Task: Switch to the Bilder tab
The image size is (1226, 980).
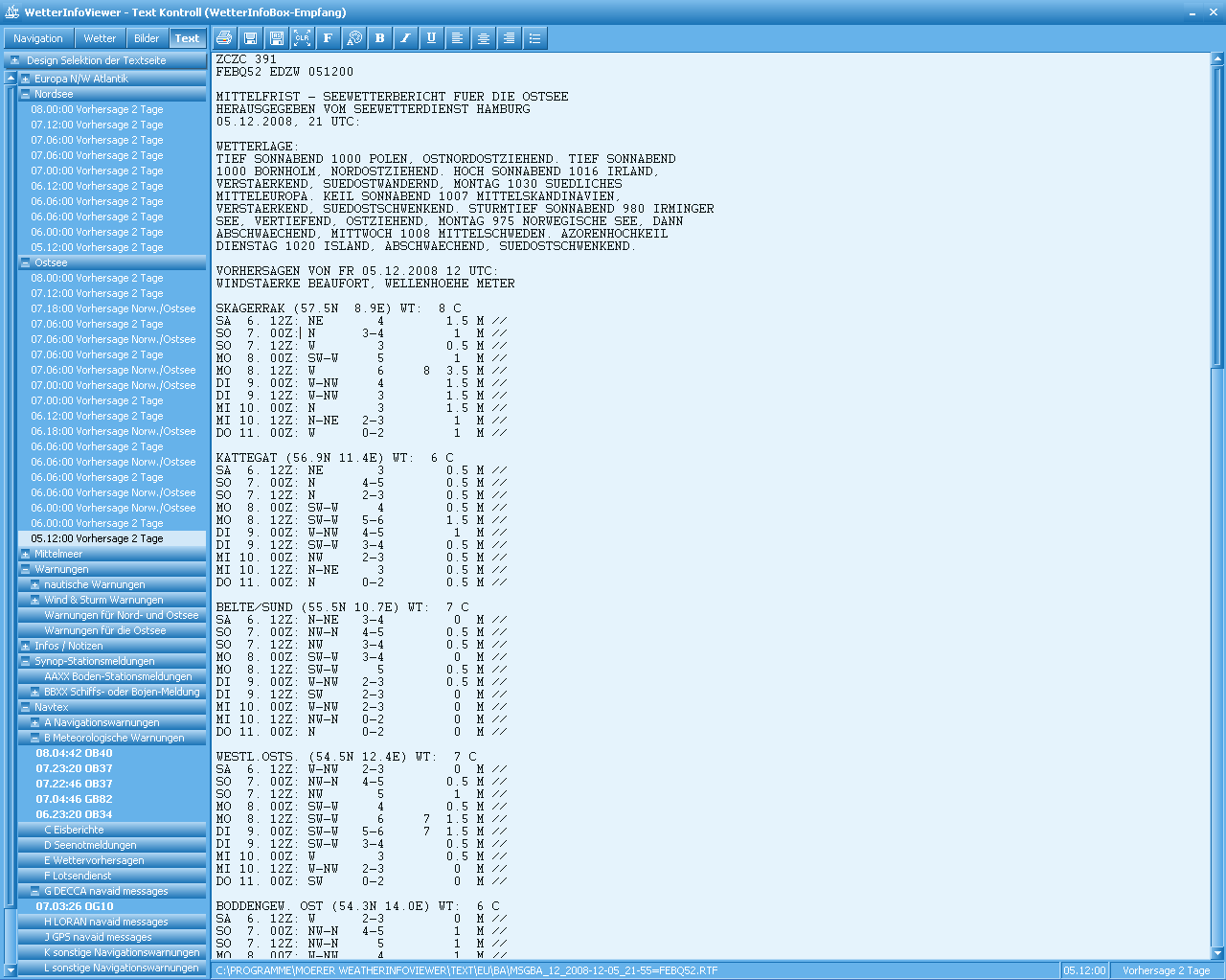Action: point(147,38)
